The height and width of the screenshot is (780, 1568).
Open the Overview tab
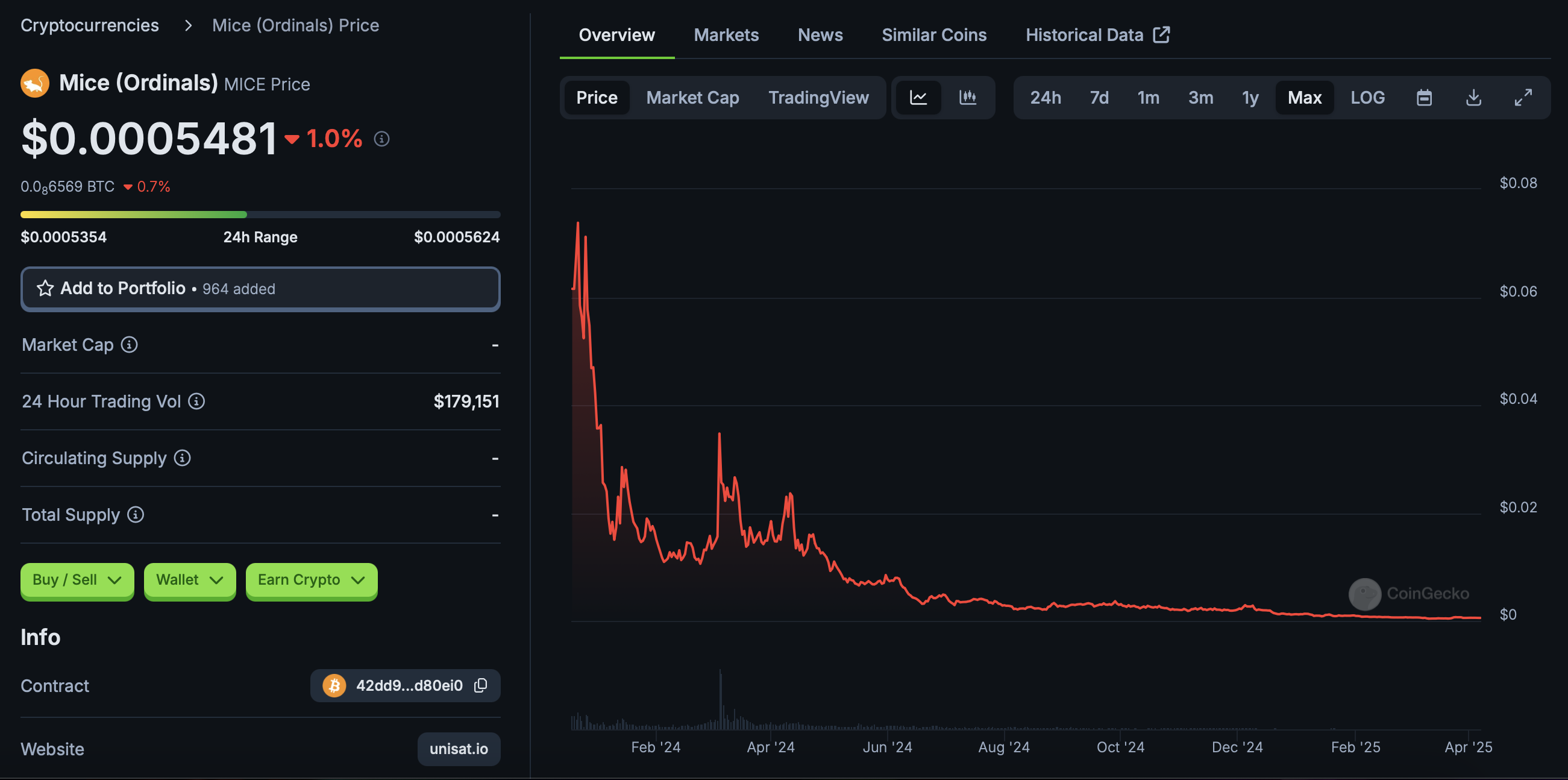616,36
